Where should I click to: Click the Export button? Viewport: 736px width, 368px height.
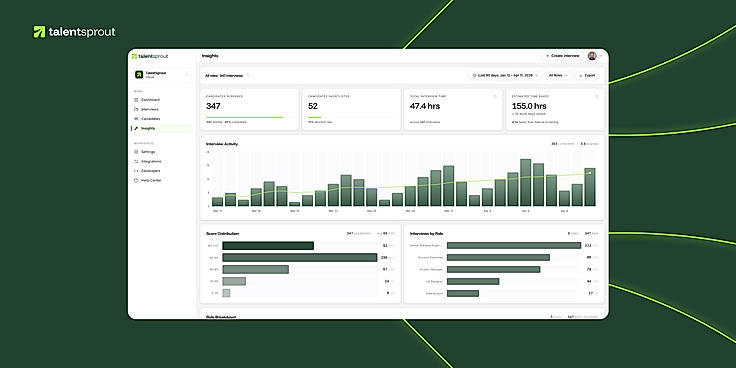tap(587, 75)
